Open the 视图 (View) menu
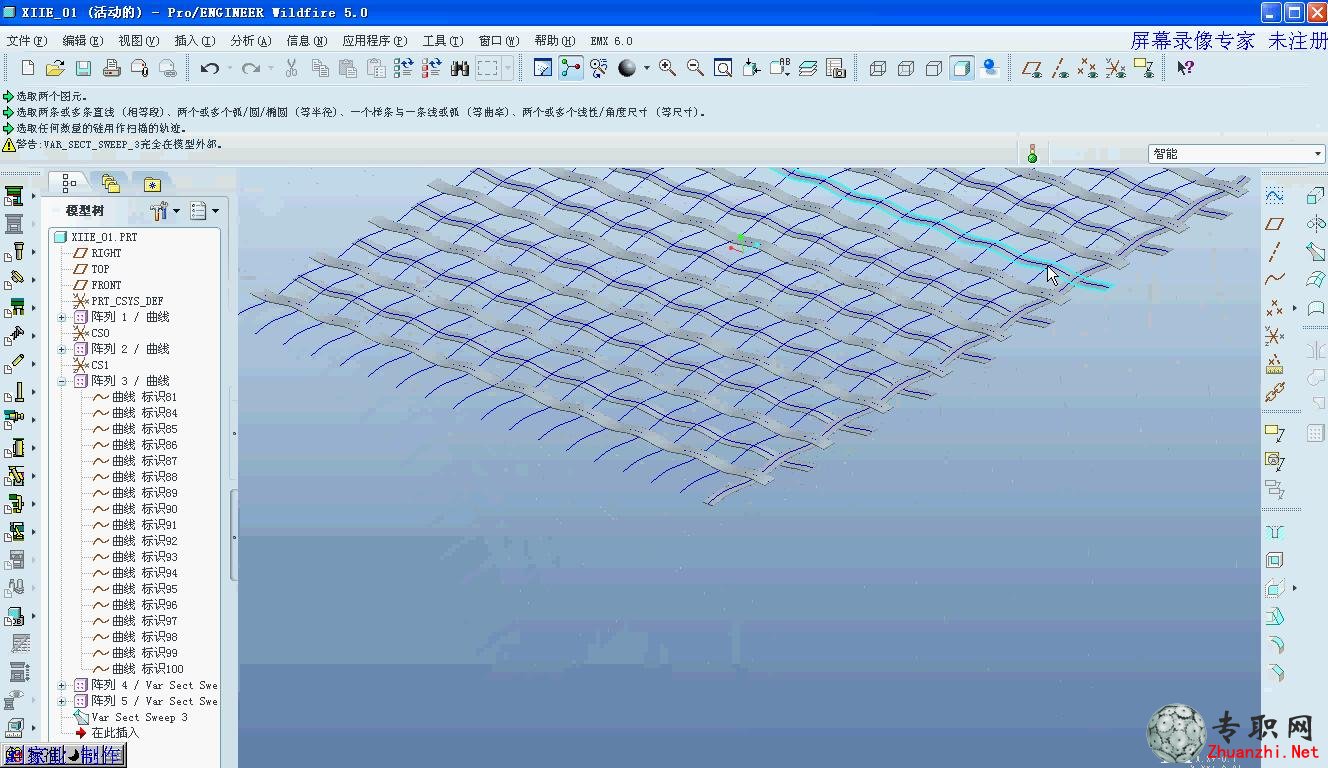The width and height of the screenshot is (1328, 768). point(138,41)
